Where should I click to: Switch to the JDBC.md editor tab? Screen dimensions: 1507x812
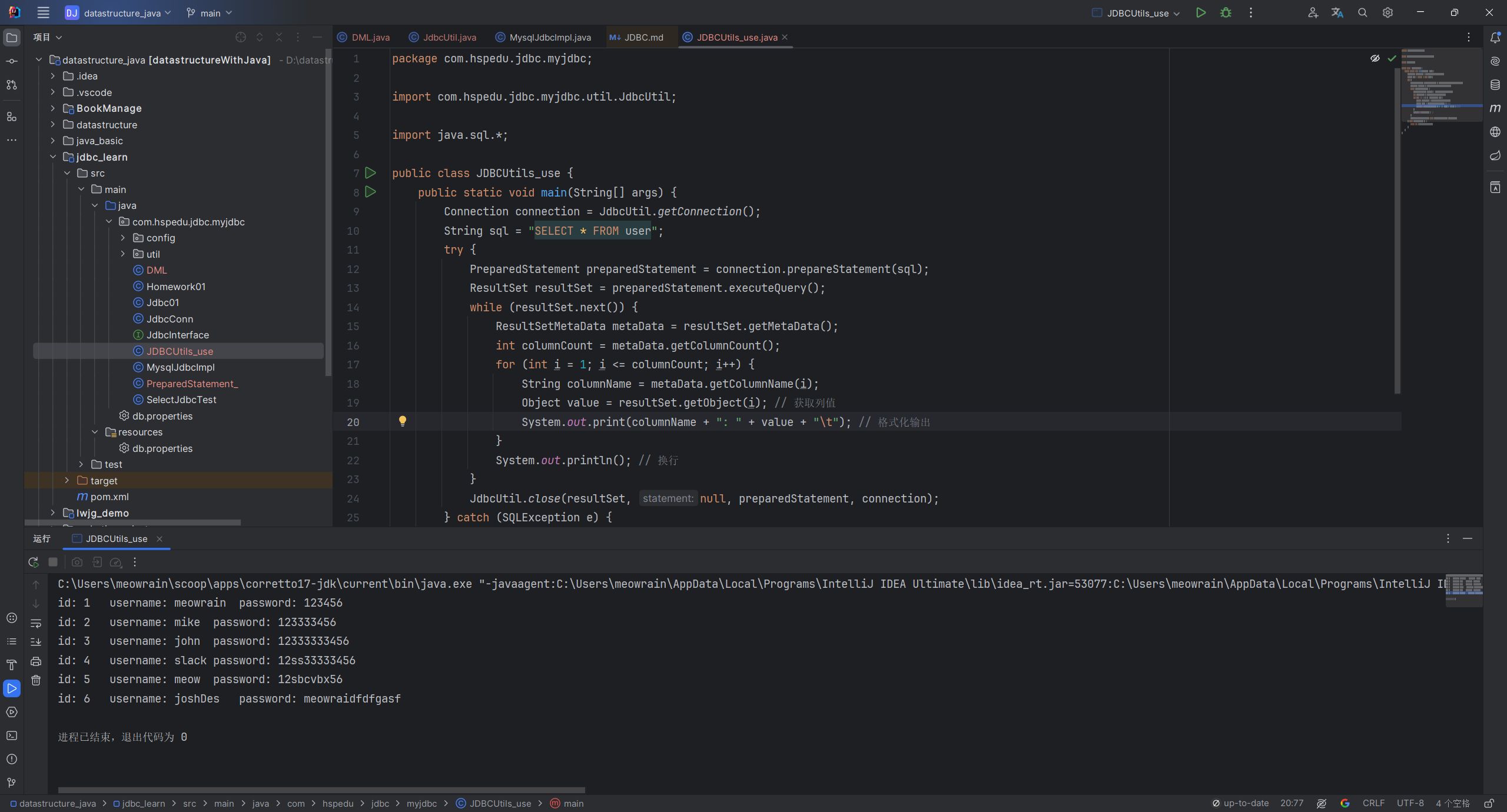(x=643, y=37)
